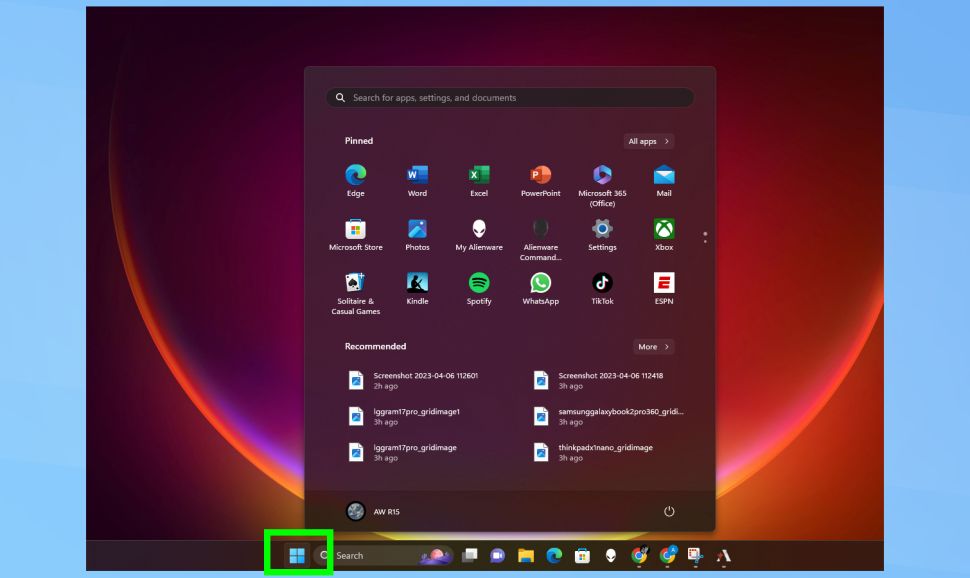Go to next pinned apps page dot
Screen dimensions: 970x578
pos(705,241)
